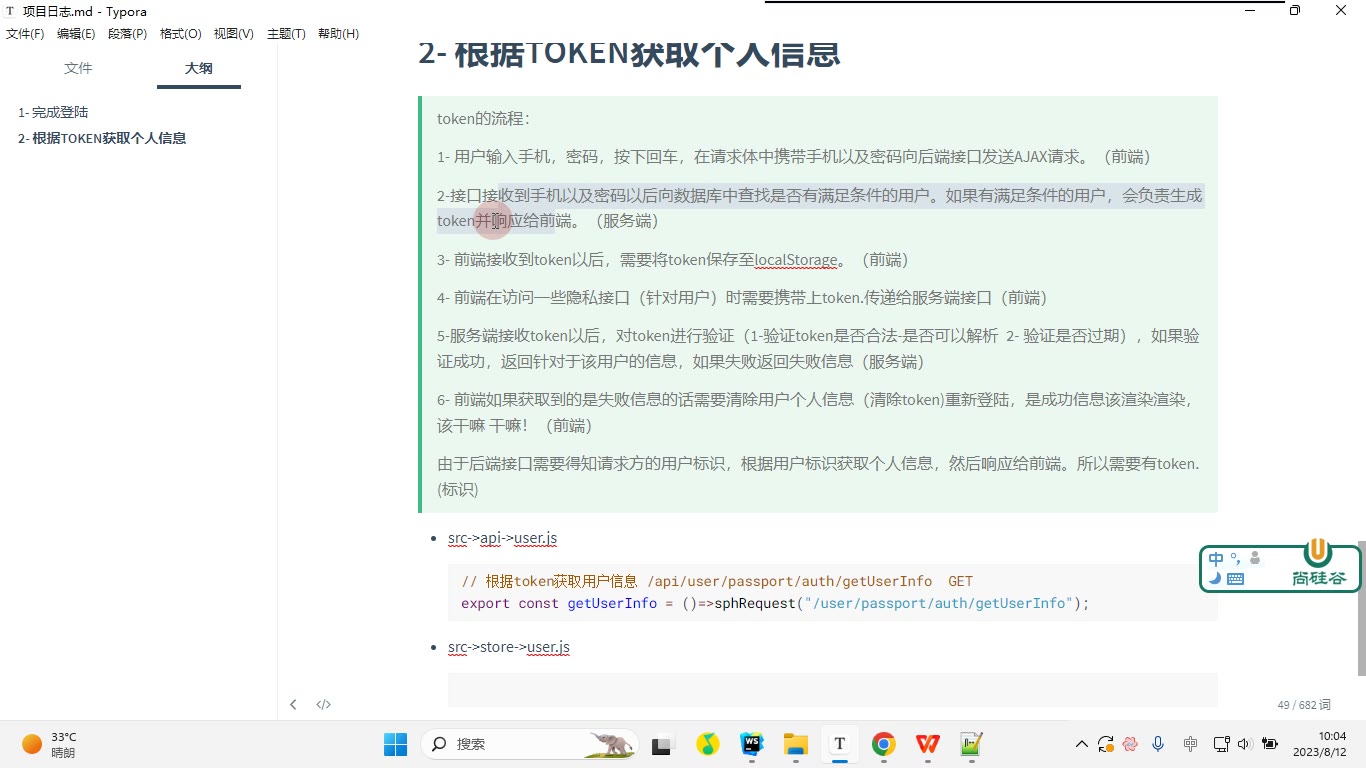Toggle the IME moon night-mode icon
Image resolution: width=1366 pixels, height=768 pixels.
pyautogui.click(x=1214, y=578)
